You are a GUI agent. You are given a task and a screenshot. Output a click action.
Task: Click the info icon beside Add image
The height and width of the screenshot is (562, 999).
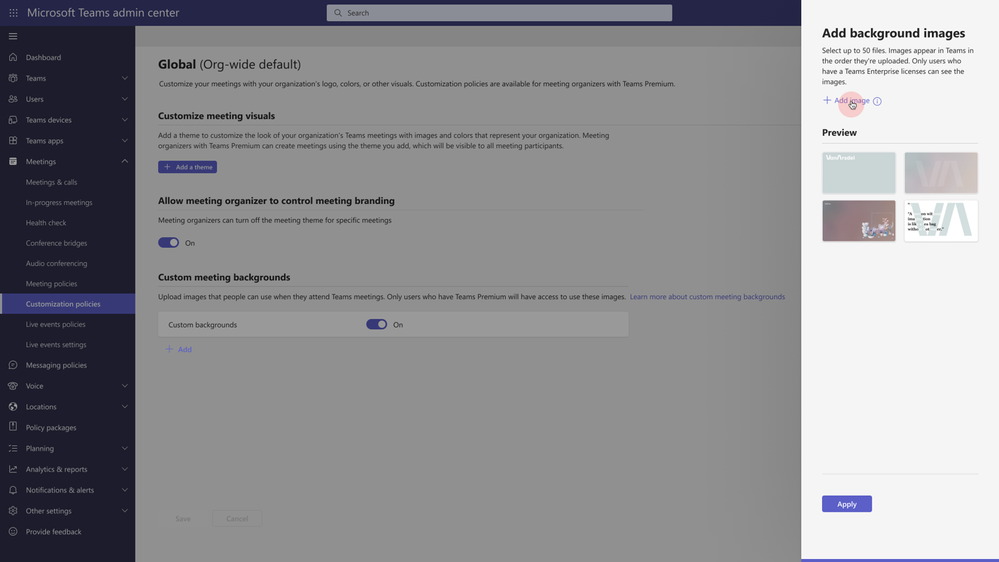[x=877, y=101]
